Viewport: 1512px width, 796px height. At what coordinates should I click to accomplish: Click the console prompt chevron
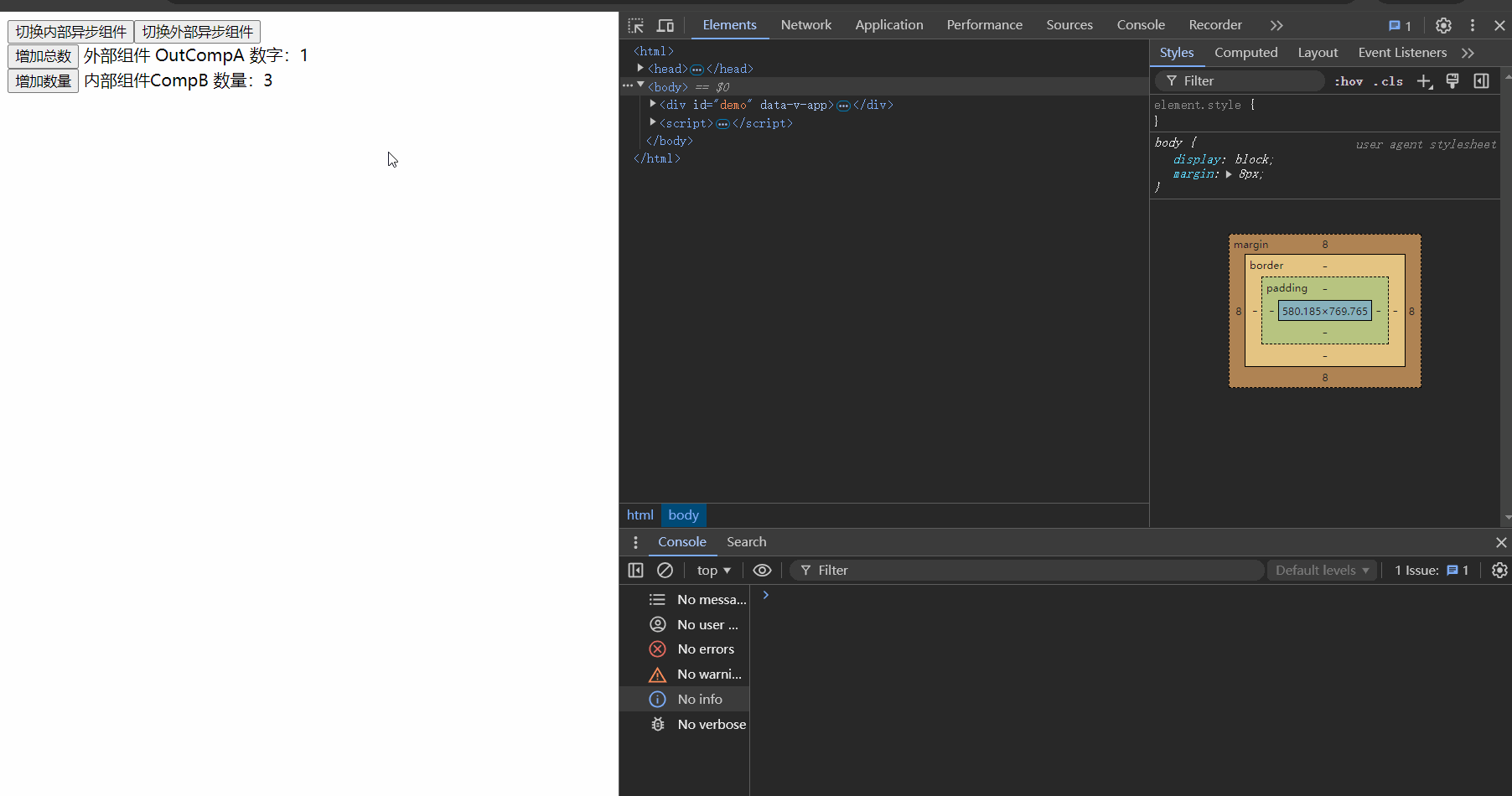coord(765,595)
